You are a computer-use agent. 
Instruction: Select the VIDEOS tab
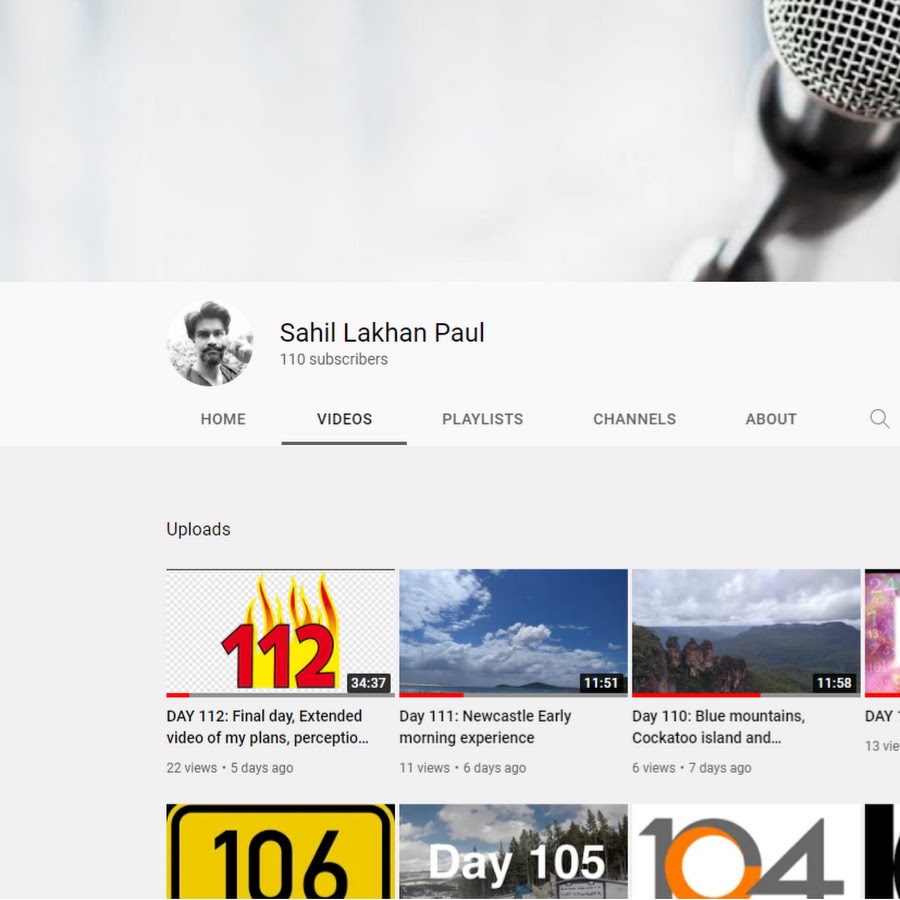[x=344, y=419]
